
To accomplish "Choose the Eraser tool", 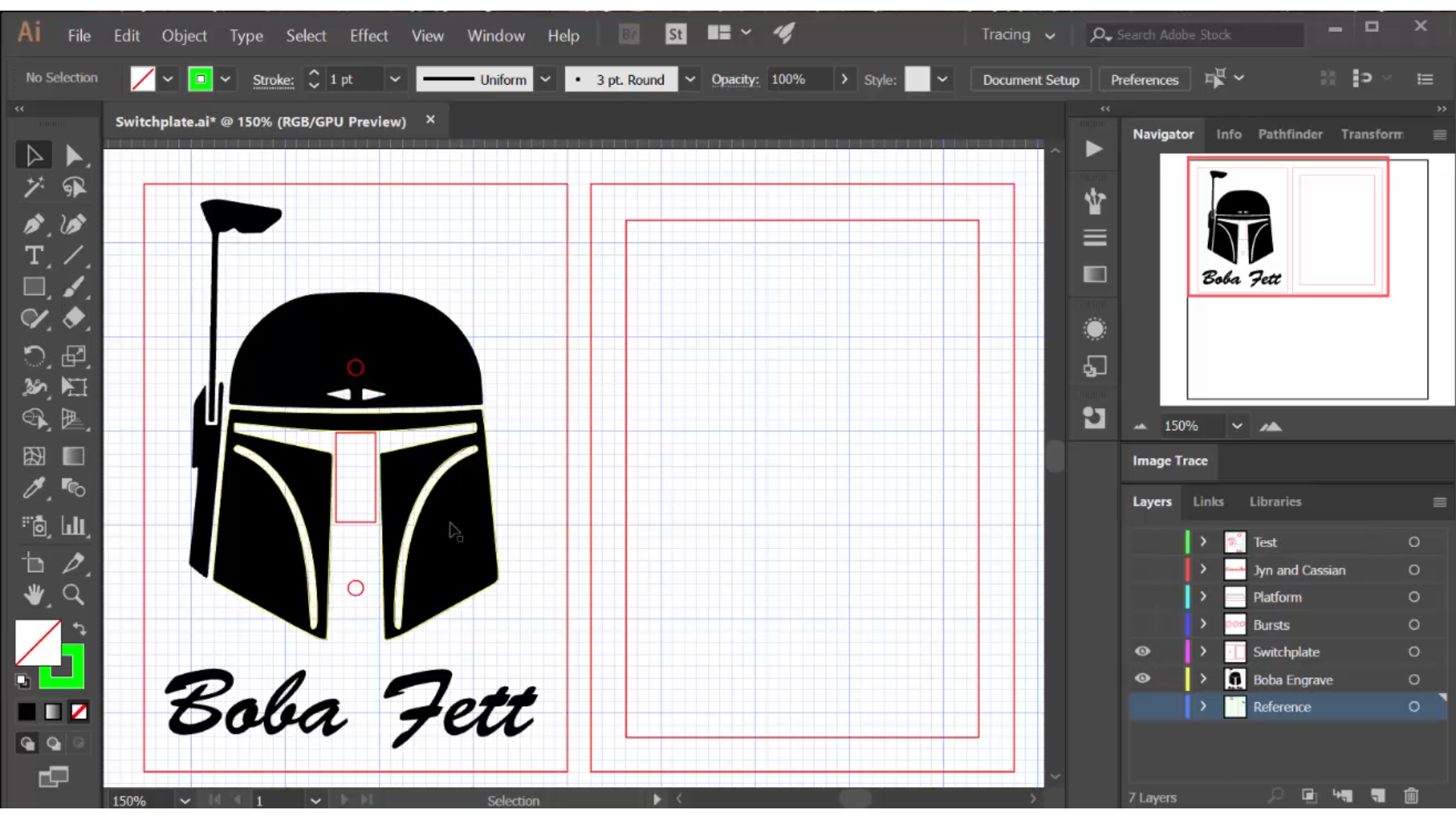I will point(74,318).
